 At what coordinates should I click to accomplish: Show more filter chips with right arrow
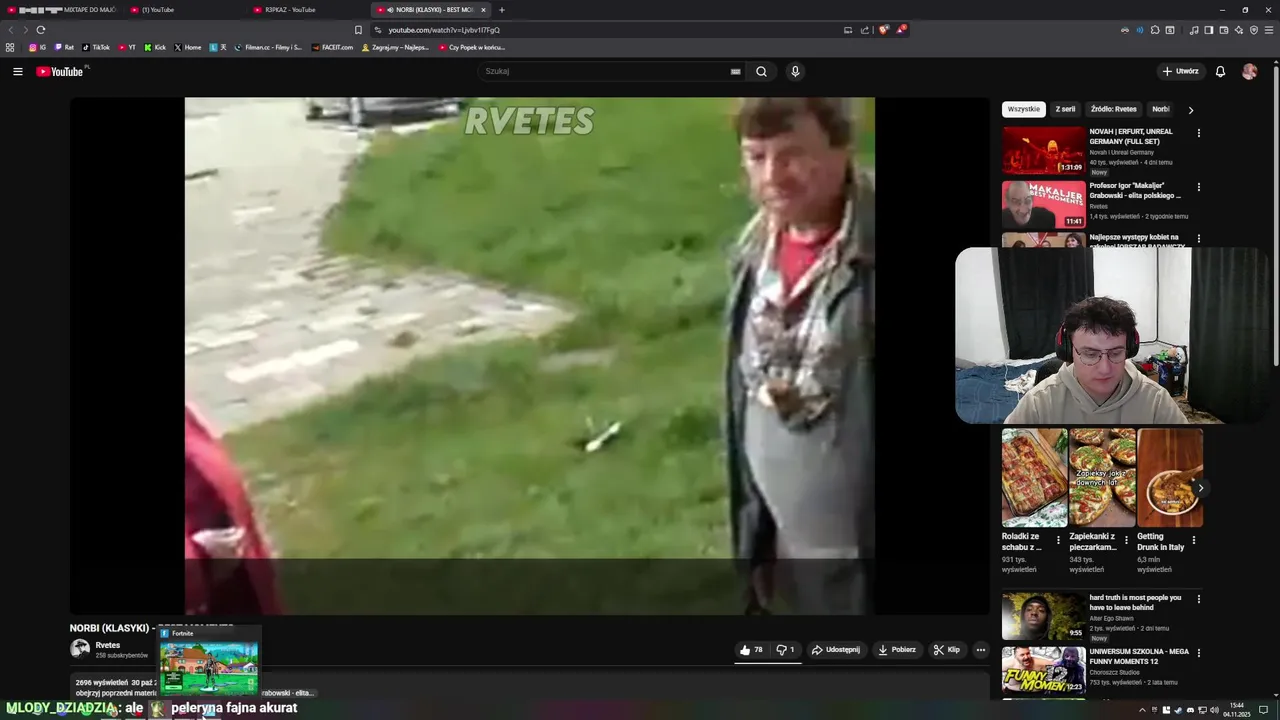1190,110
